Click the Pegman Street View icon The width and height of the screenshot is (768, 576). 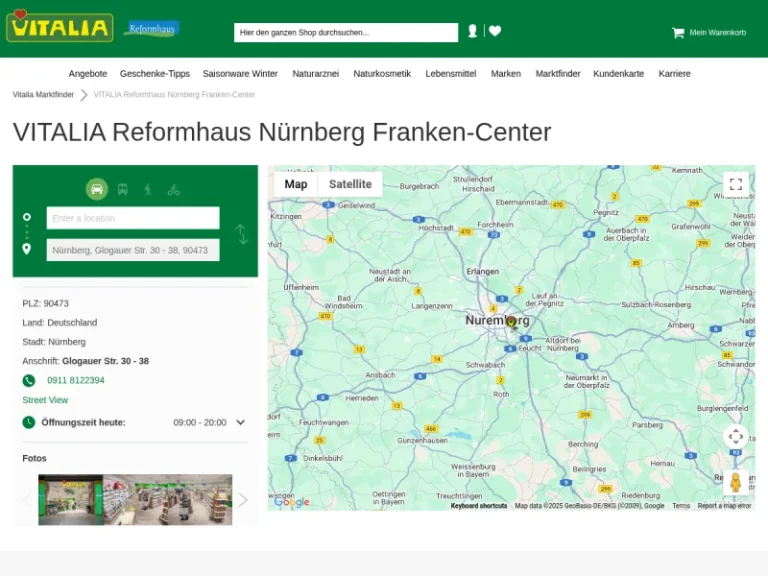pos(736,483)
